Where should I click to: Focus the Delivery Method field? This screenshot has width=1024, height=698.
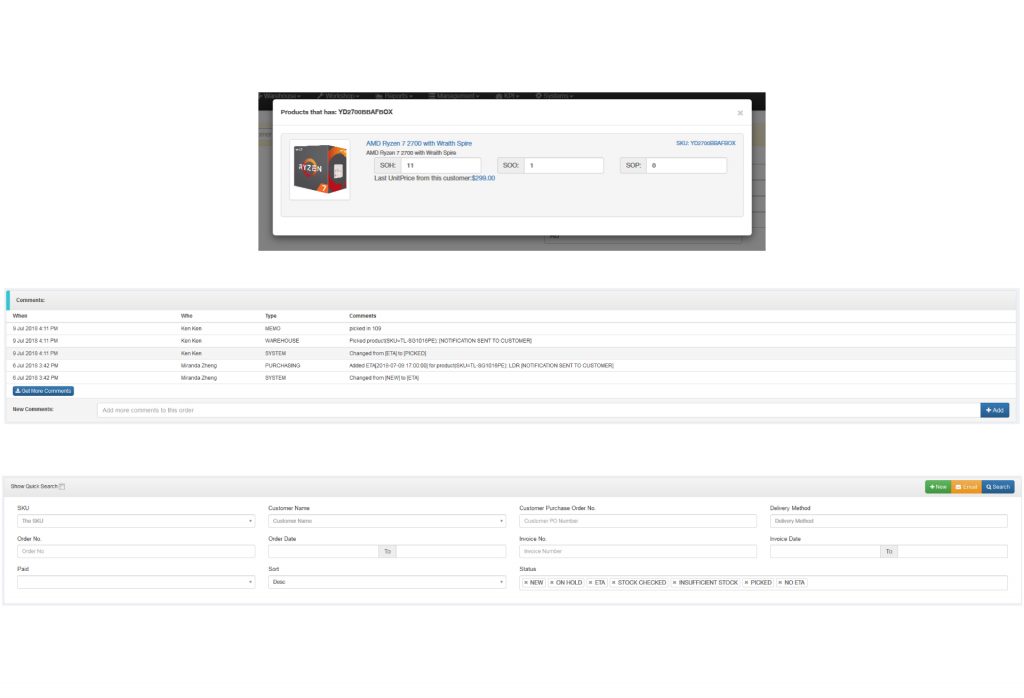pos(889,521)
